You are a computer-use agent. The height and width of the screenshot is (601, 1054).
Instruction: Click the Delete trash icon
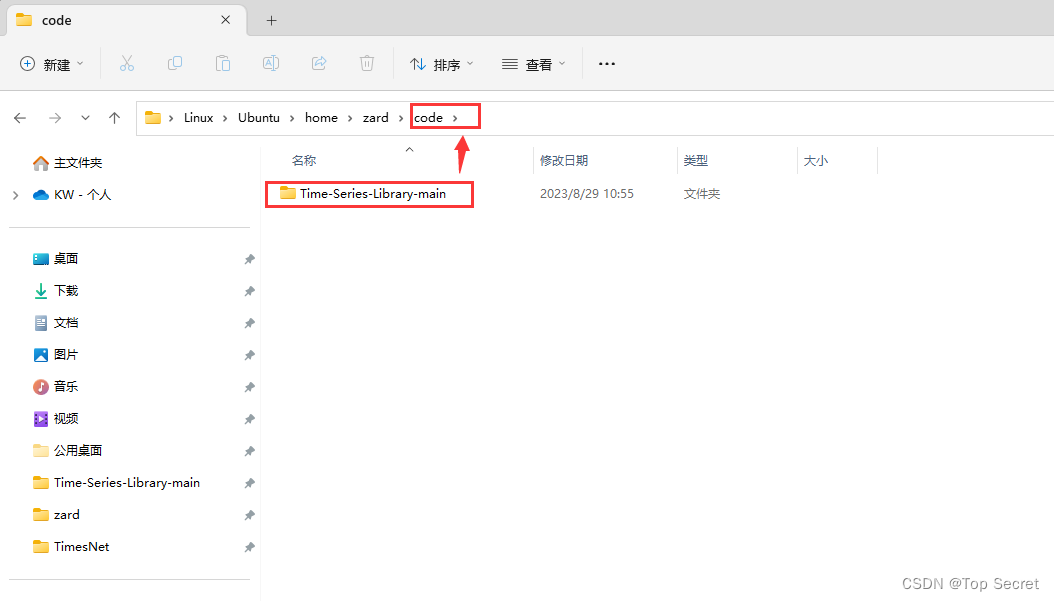point(366,64)
